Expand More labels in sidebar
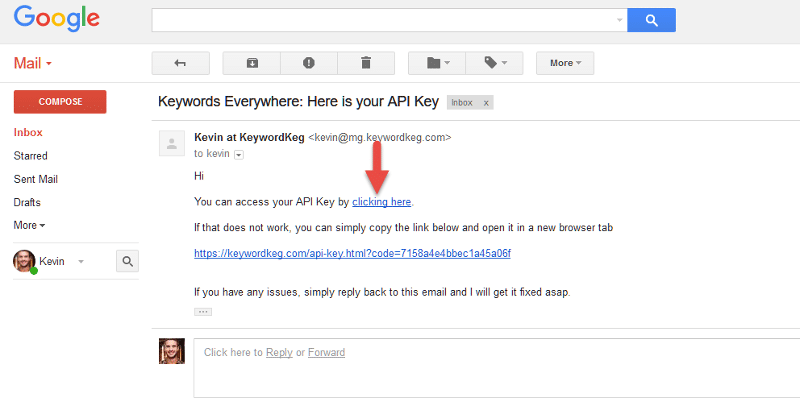The width and height of the screenshot is (800, 406). pos(29,225)
